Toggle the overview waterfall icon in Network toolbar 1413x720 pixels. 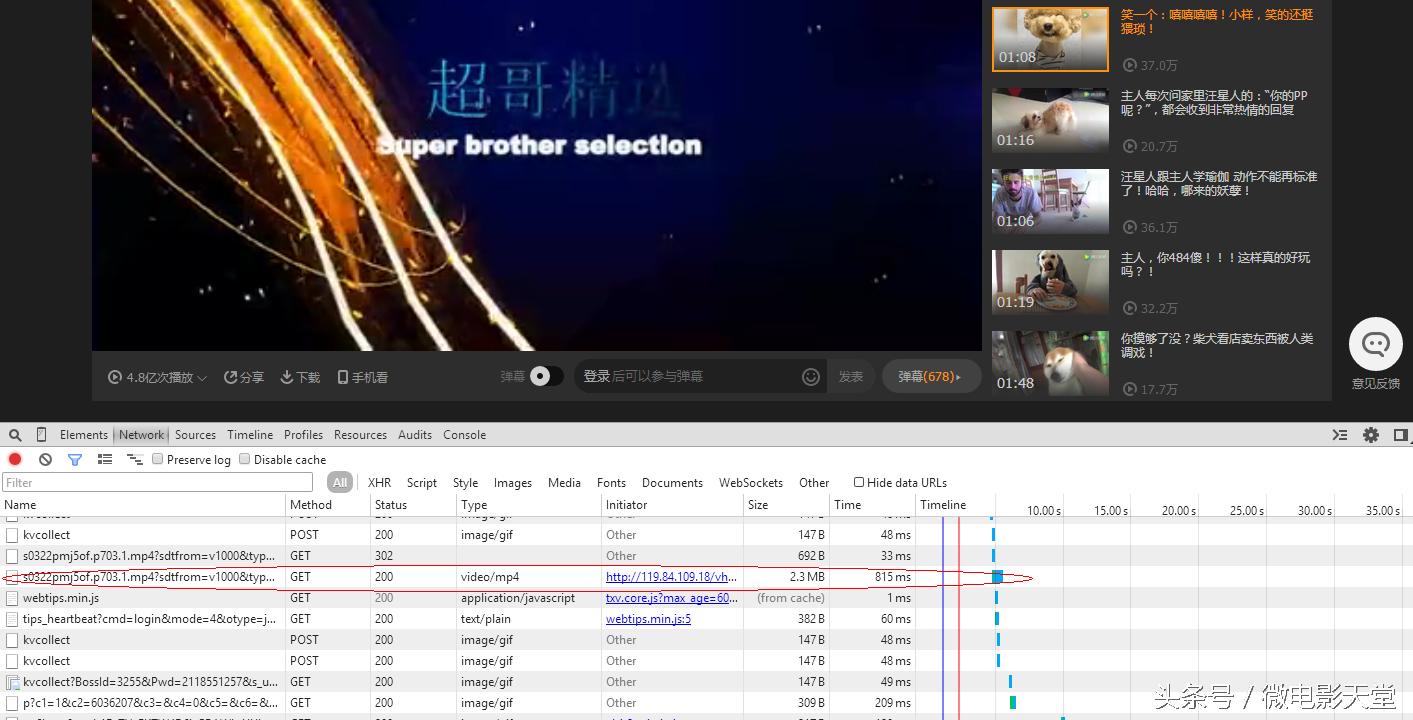point(135,460)
